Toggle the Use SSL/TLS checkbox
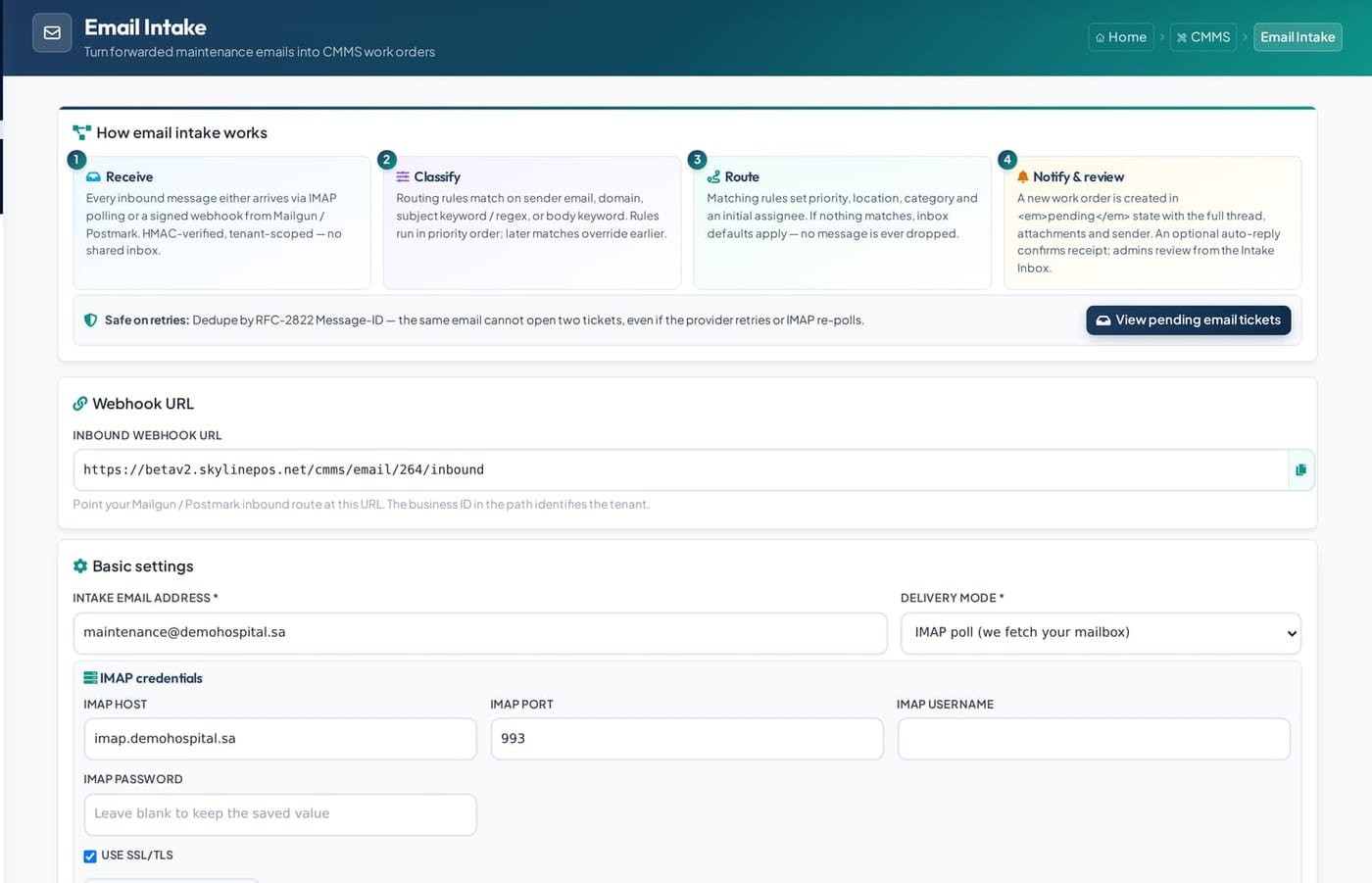 90,857
